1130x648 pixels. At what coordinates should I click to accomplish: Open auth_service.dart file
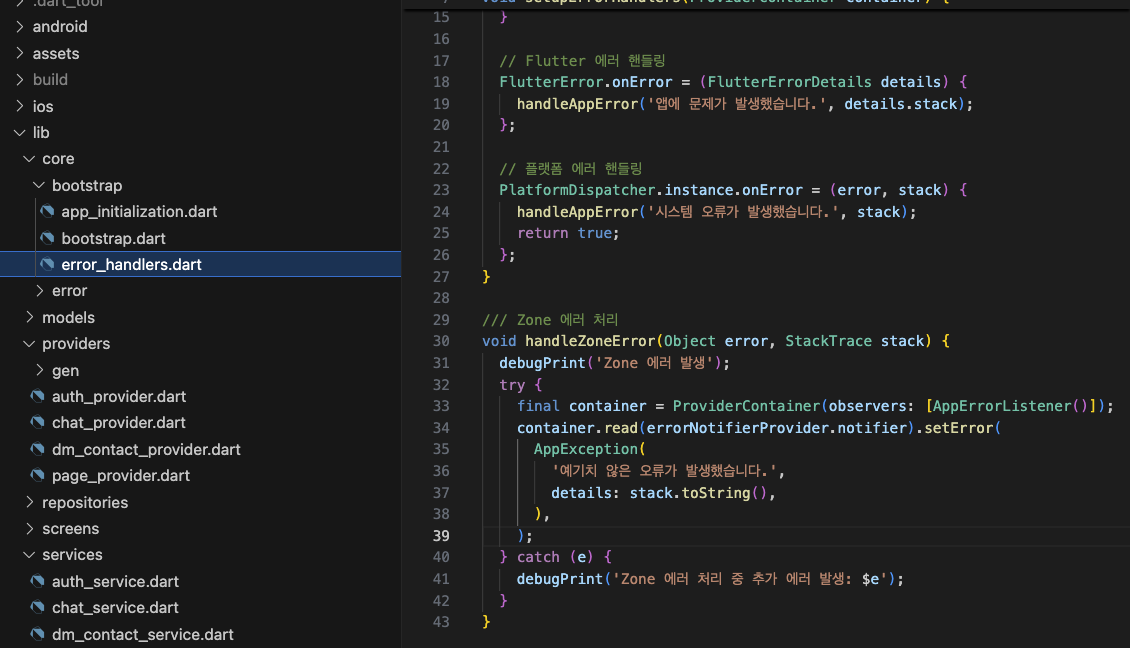tap(115, 581)
